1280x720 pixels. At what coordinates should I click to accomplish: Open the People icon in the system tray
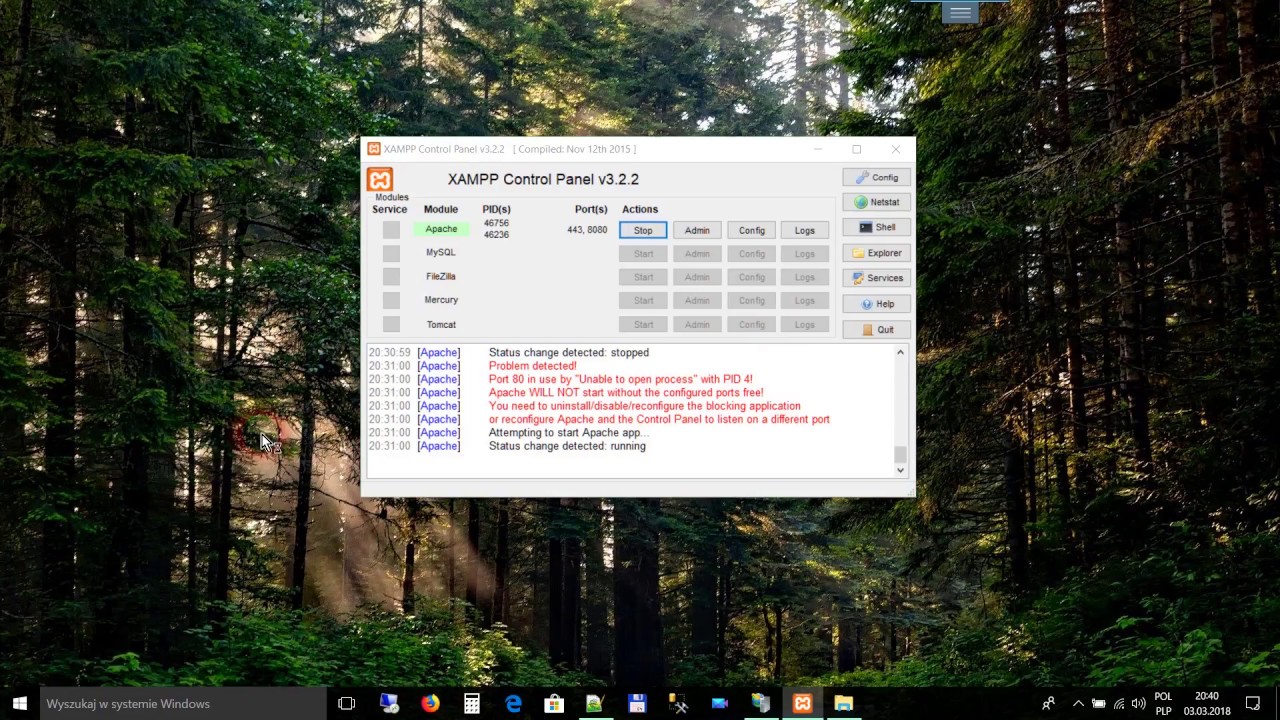coord(1048,704)
